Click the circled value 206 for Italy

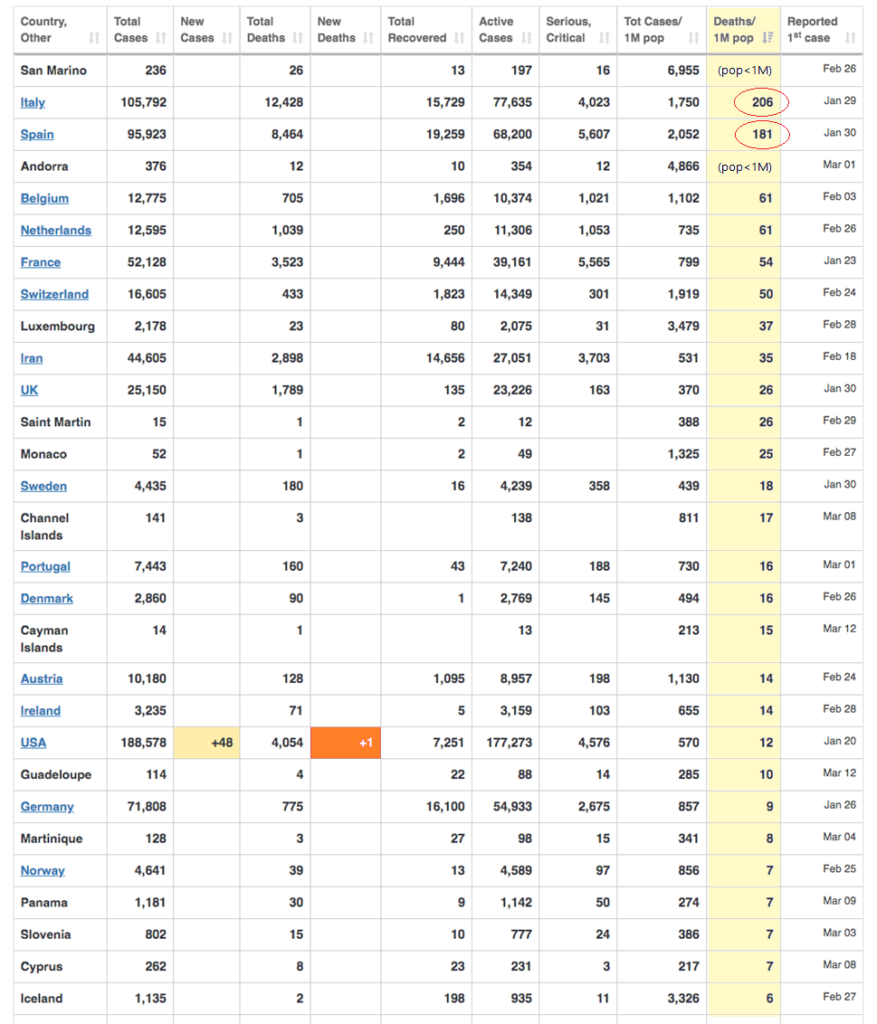click(762, 103)
